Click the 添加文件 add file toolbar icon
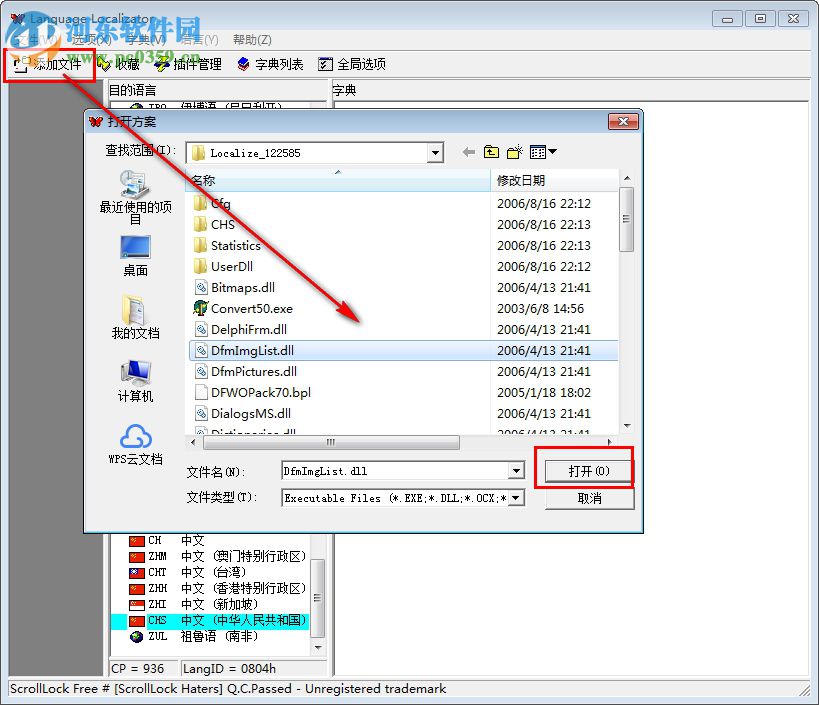The width and height of the screenshot is (819, 705). tap(48, 63)
